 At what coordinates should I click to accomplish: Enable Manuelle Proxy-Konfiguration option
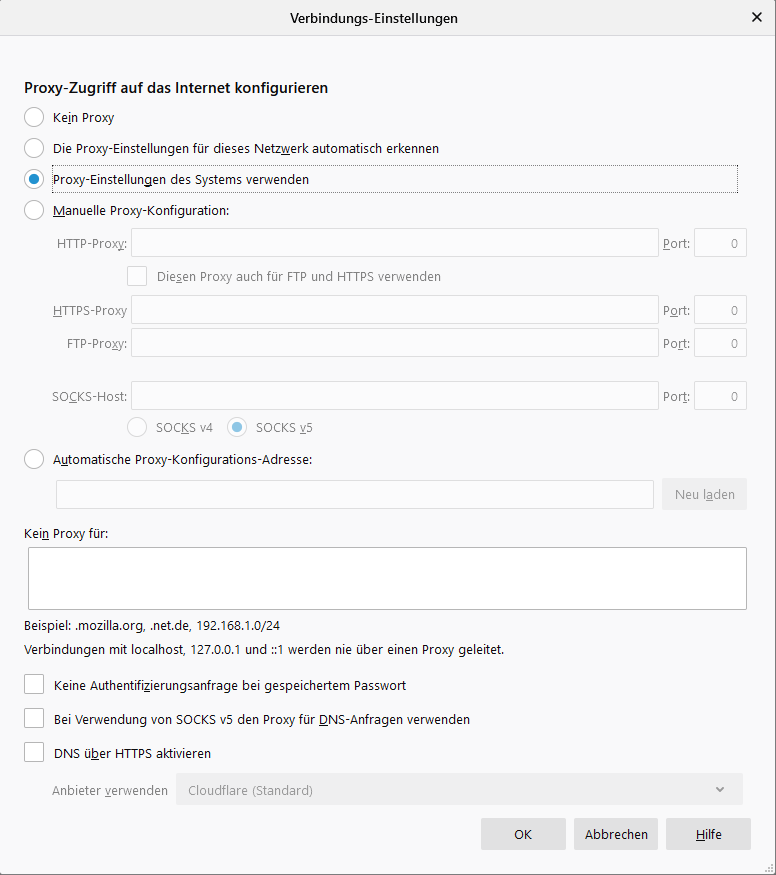(x=34, y=210)
